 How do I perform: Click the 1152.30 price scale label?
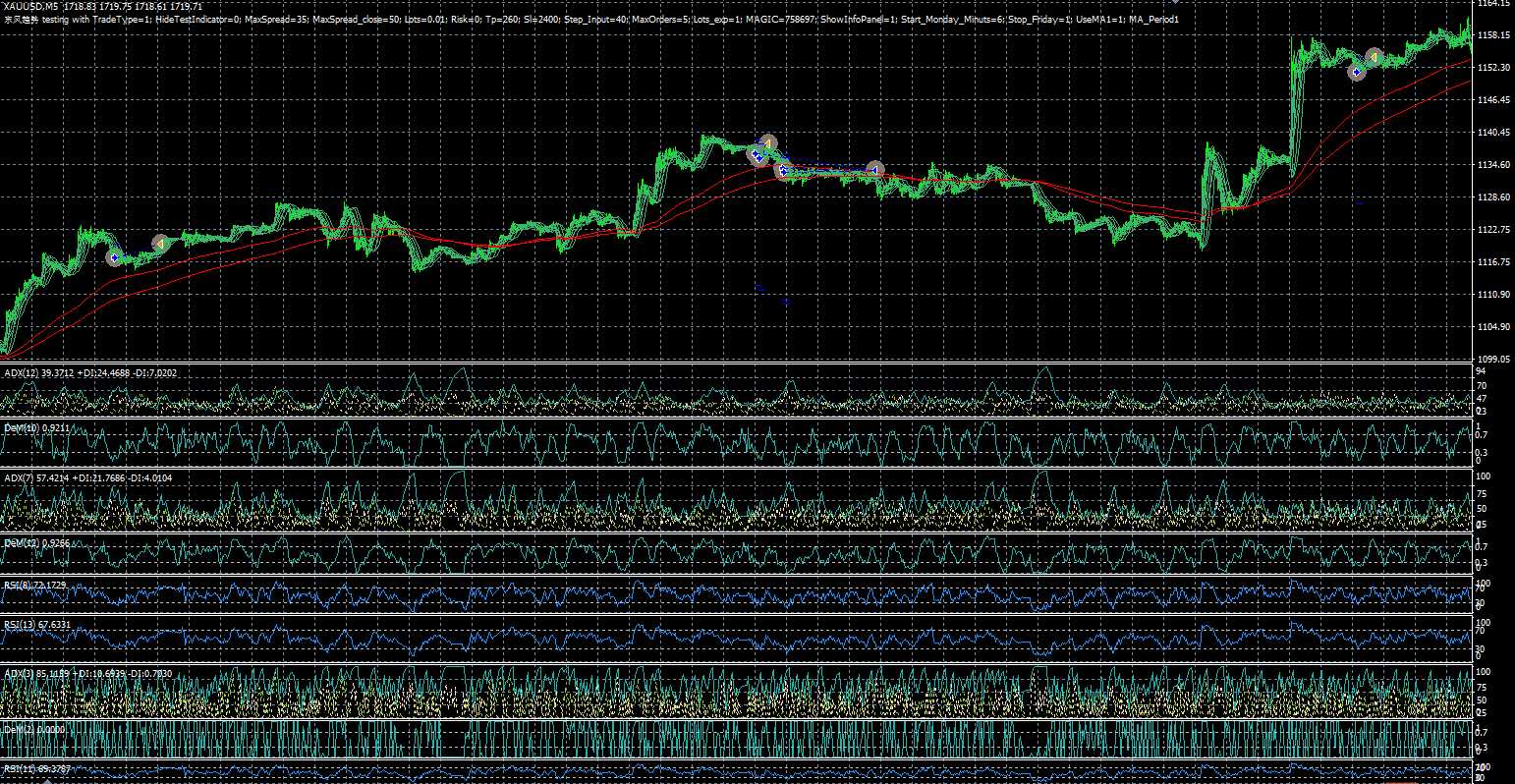[1493, 68]
